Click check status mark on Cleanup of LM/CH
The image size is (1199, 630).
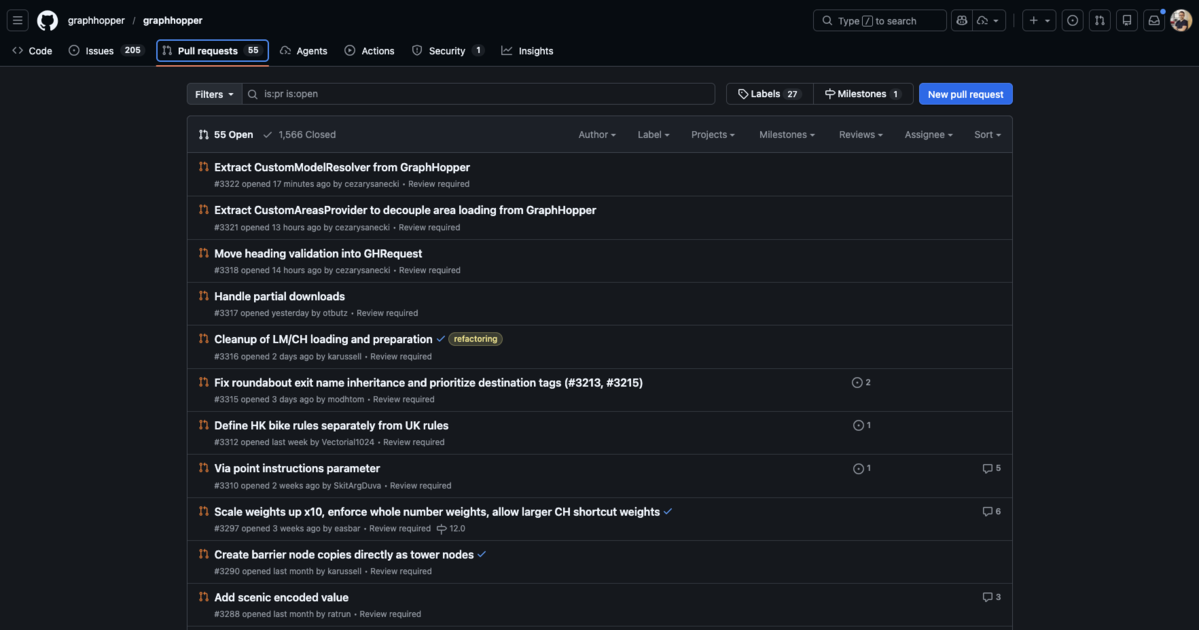pos(440,339)
